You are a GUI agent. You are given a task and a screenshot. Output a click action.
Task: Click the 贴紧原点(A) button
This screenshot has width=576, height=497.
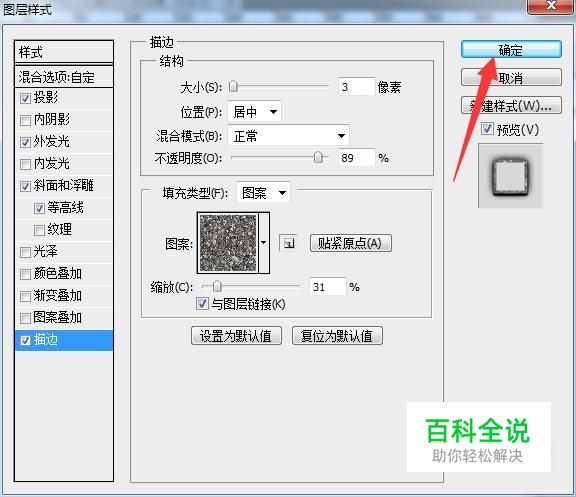point(351,243)
